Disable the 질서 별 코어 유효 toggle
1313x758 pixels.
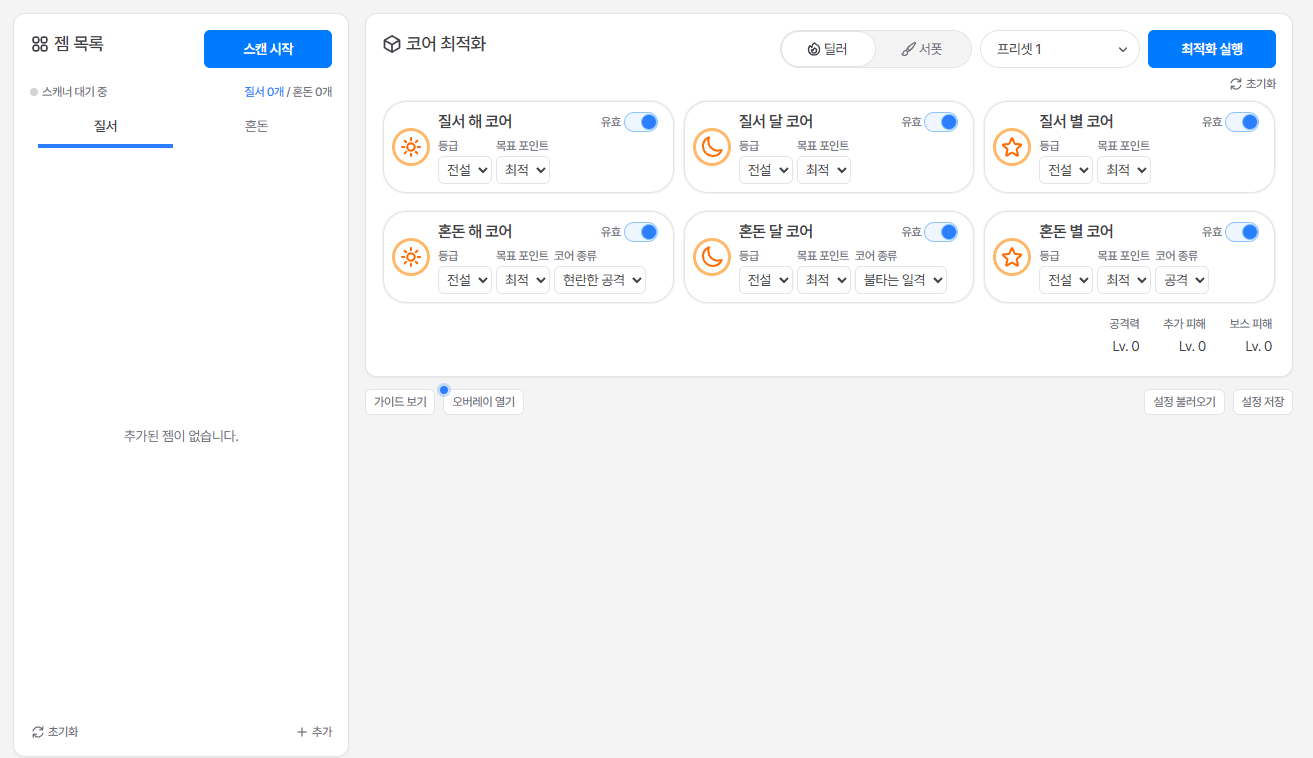[x=1242, y=122]
